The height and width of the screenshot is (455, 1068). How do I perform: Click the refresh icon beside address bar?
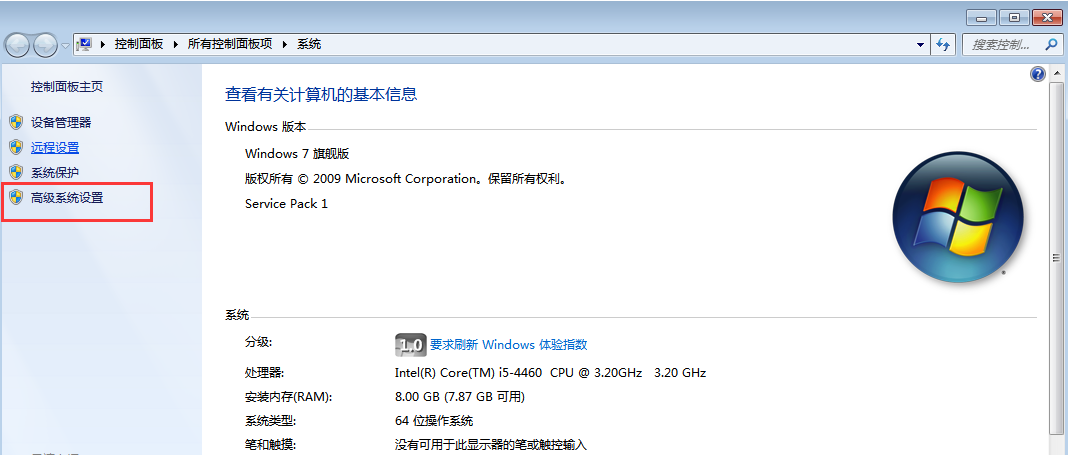click(942, 45)
